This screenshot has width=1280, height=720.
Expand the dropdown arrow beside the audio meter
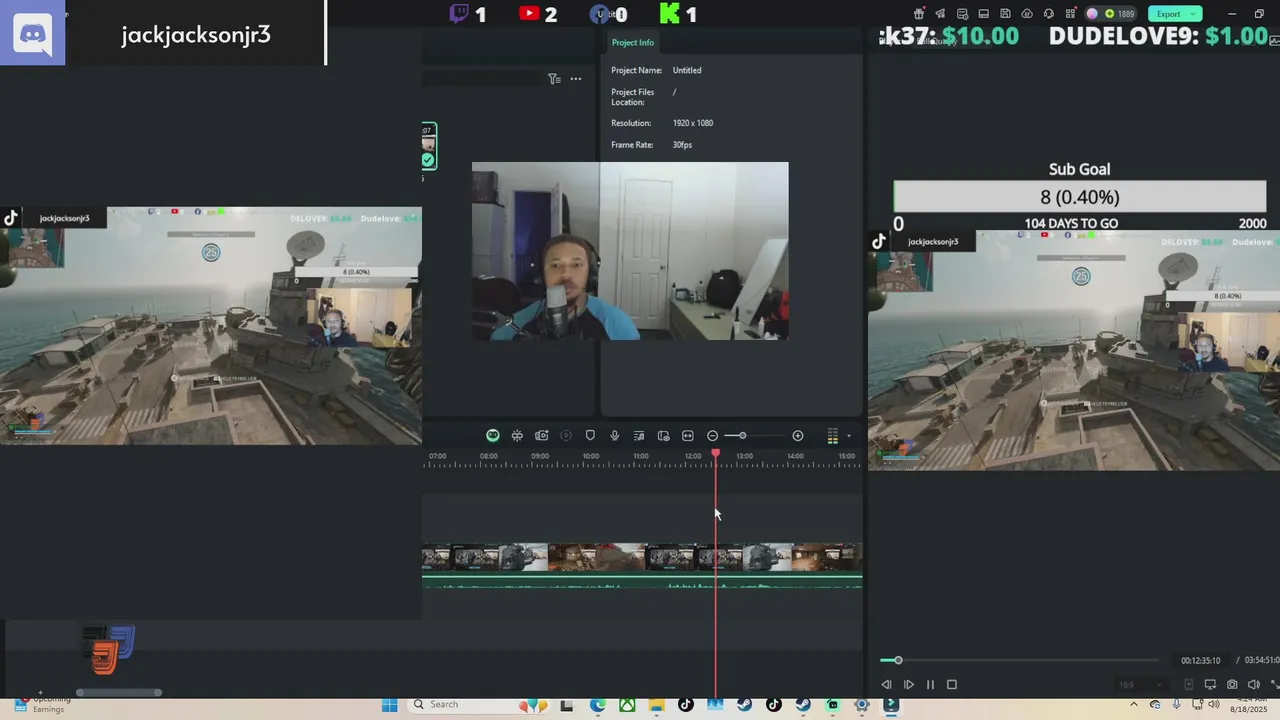[x=849, y=436]
